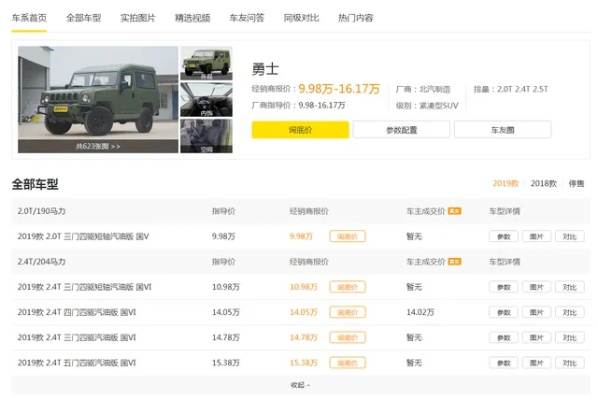Click the orange badge in 2.0T header row
This screenshot has height=400, width=598.
[x=455, y=211]
